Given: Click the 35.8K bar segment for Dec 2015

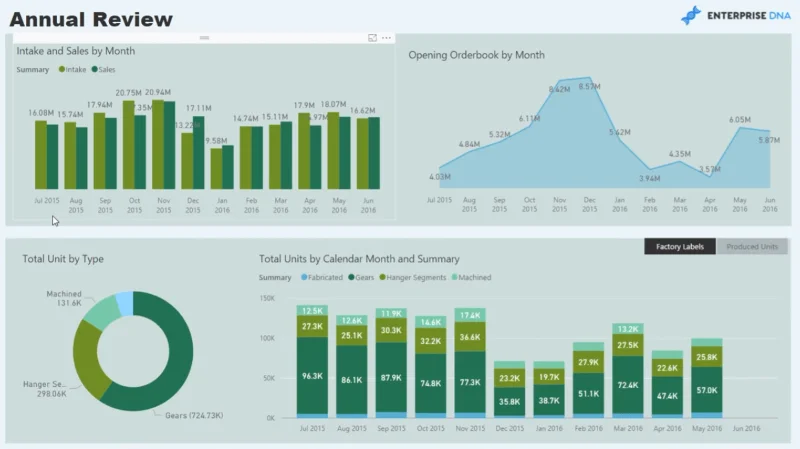Looking at the screenshot, I should click(509, 402).
